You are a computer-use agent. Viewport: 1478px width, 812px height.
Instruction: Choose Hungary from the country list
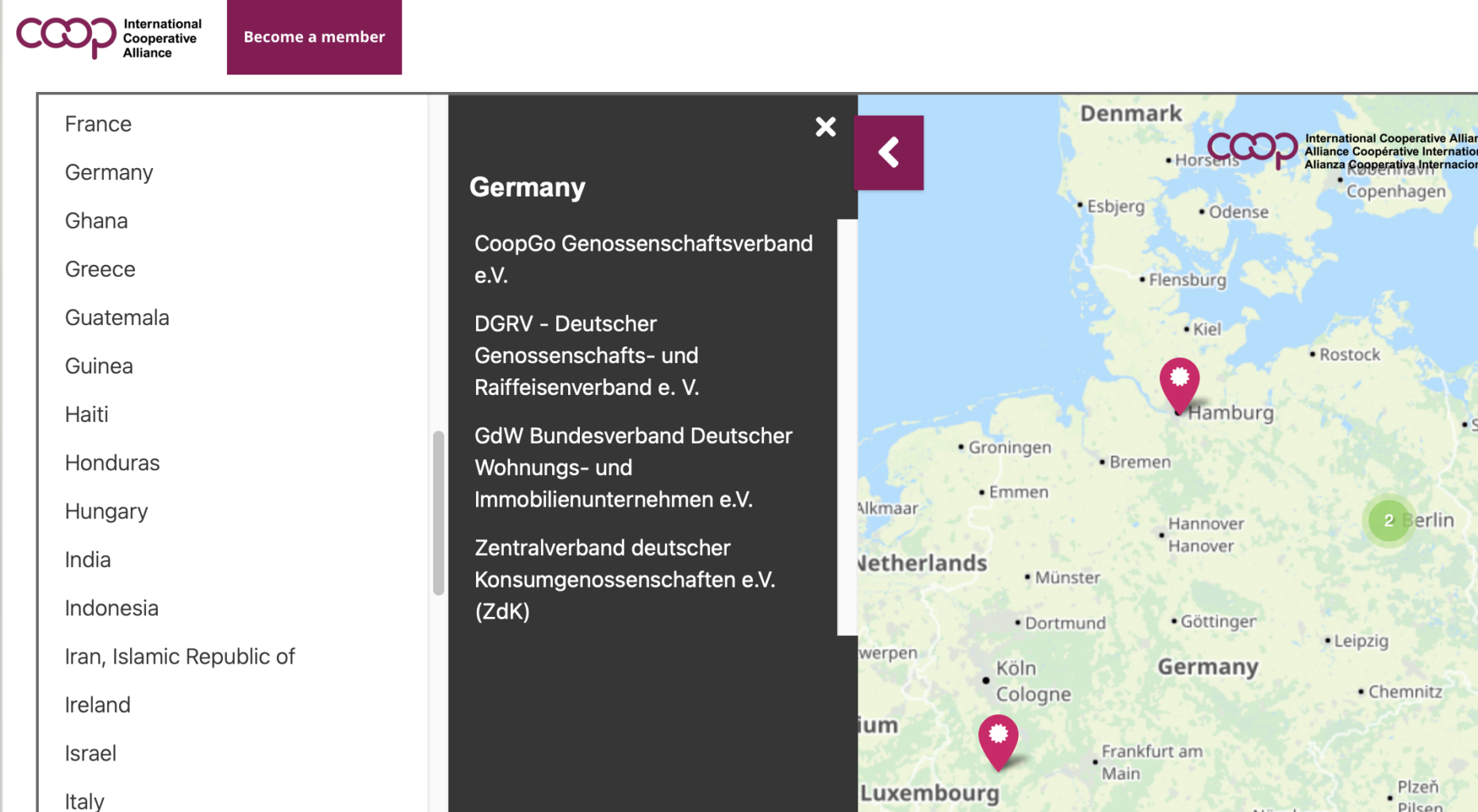(x=106, y=511)
